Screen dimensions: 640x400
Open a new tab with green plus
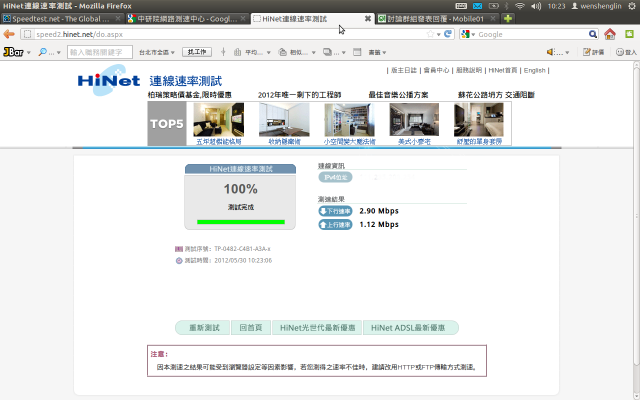pos(508,18)
